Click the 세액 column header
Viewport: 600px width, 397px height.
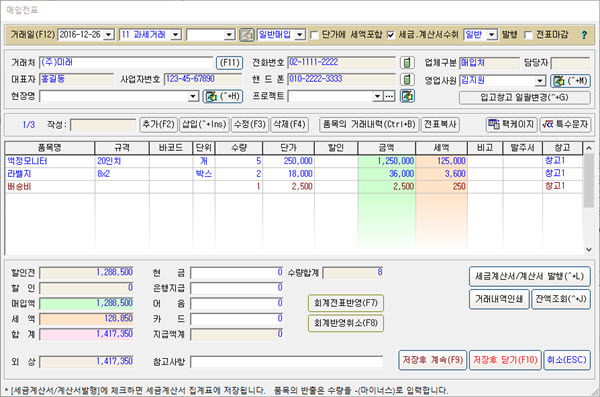[441, 148]
